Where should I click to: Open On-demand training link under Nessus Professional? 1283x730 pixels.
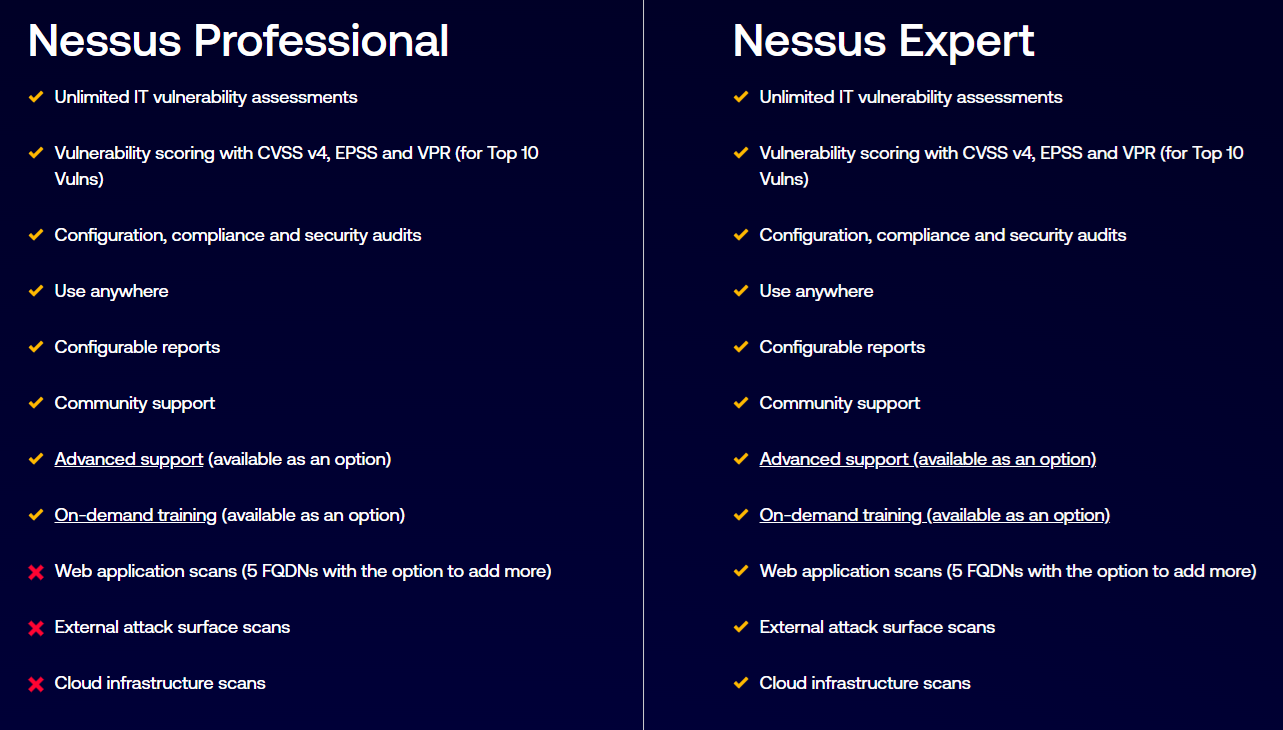pyautogui.click(x=136, y=515)
